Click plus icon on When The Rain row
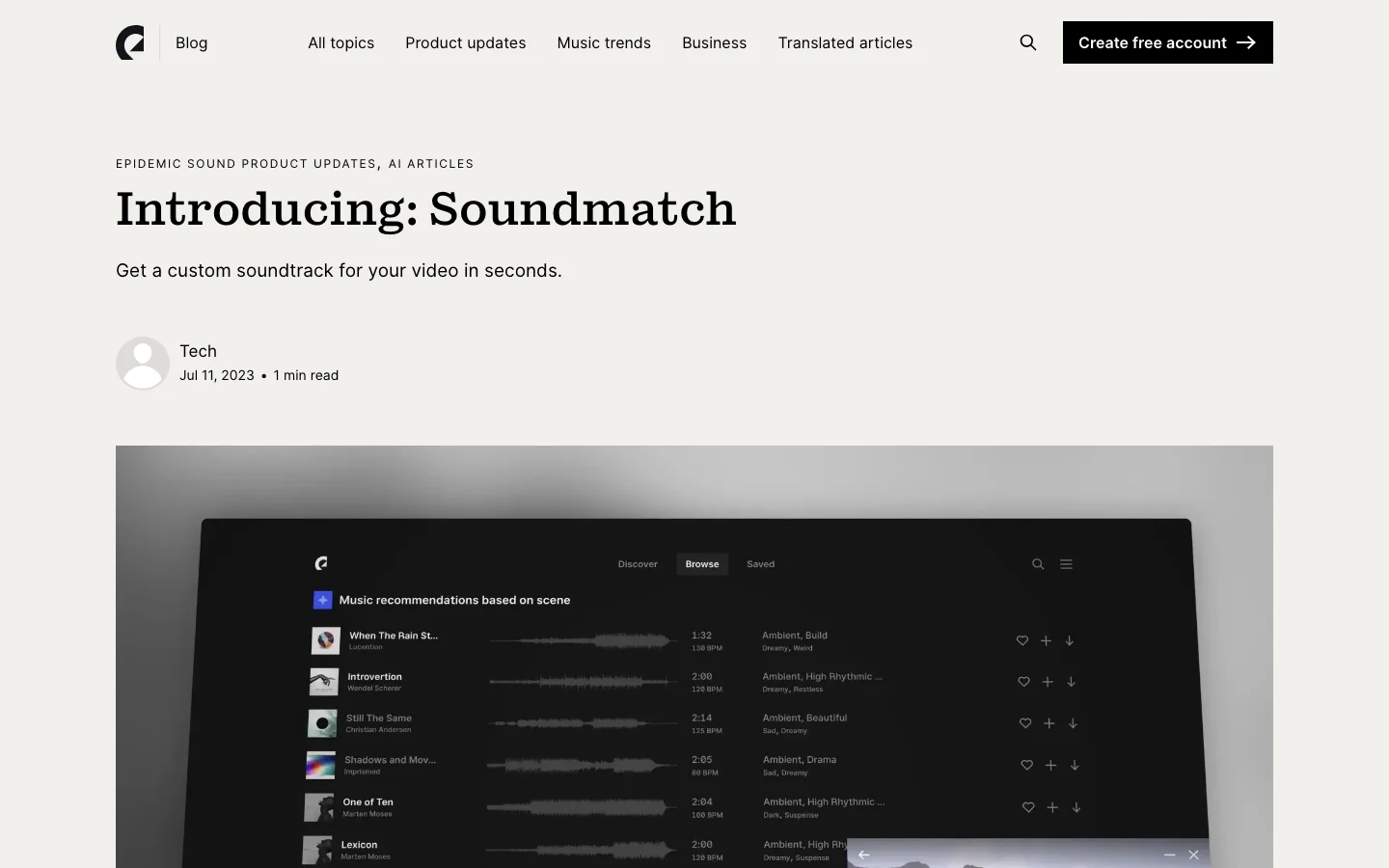Viewport: 1389px width, 868px height. (x=1046, y=640)
